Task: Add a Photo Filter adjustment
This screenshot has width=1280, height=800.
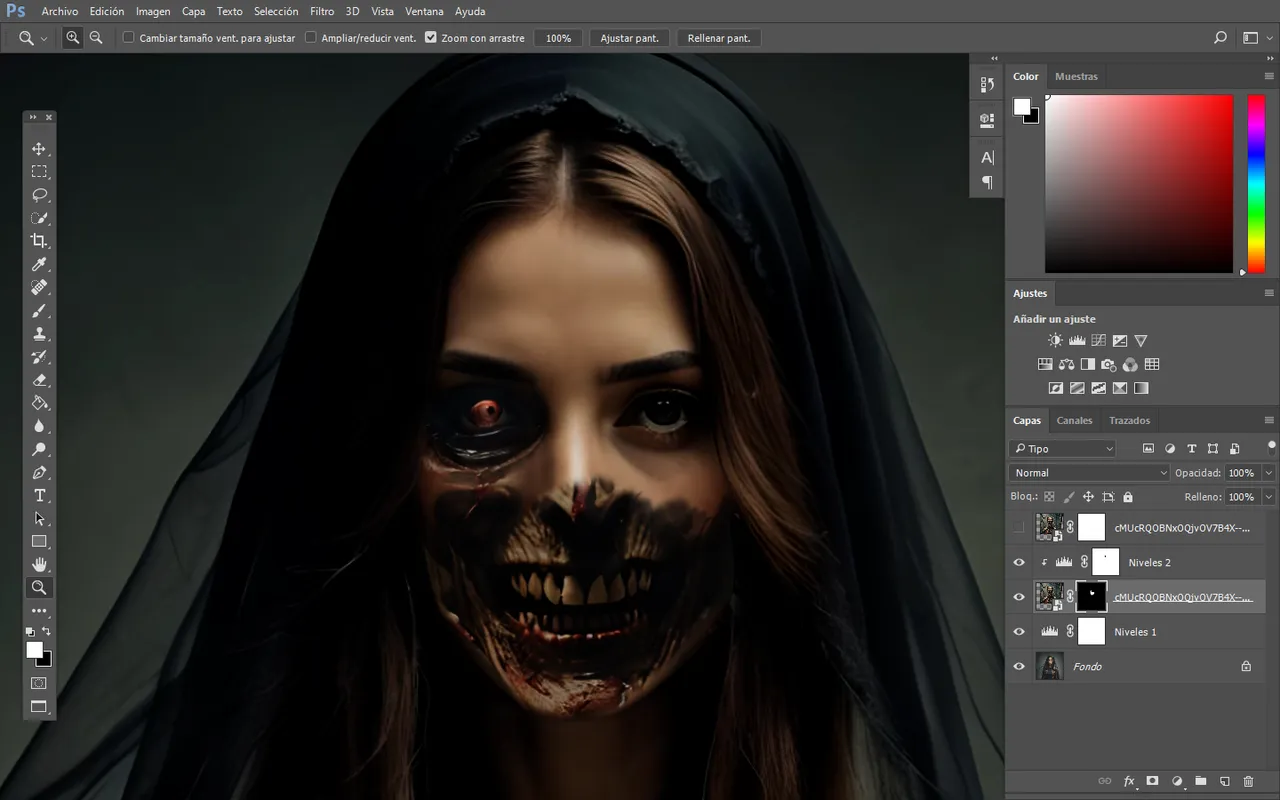Action: point(1108,365)
